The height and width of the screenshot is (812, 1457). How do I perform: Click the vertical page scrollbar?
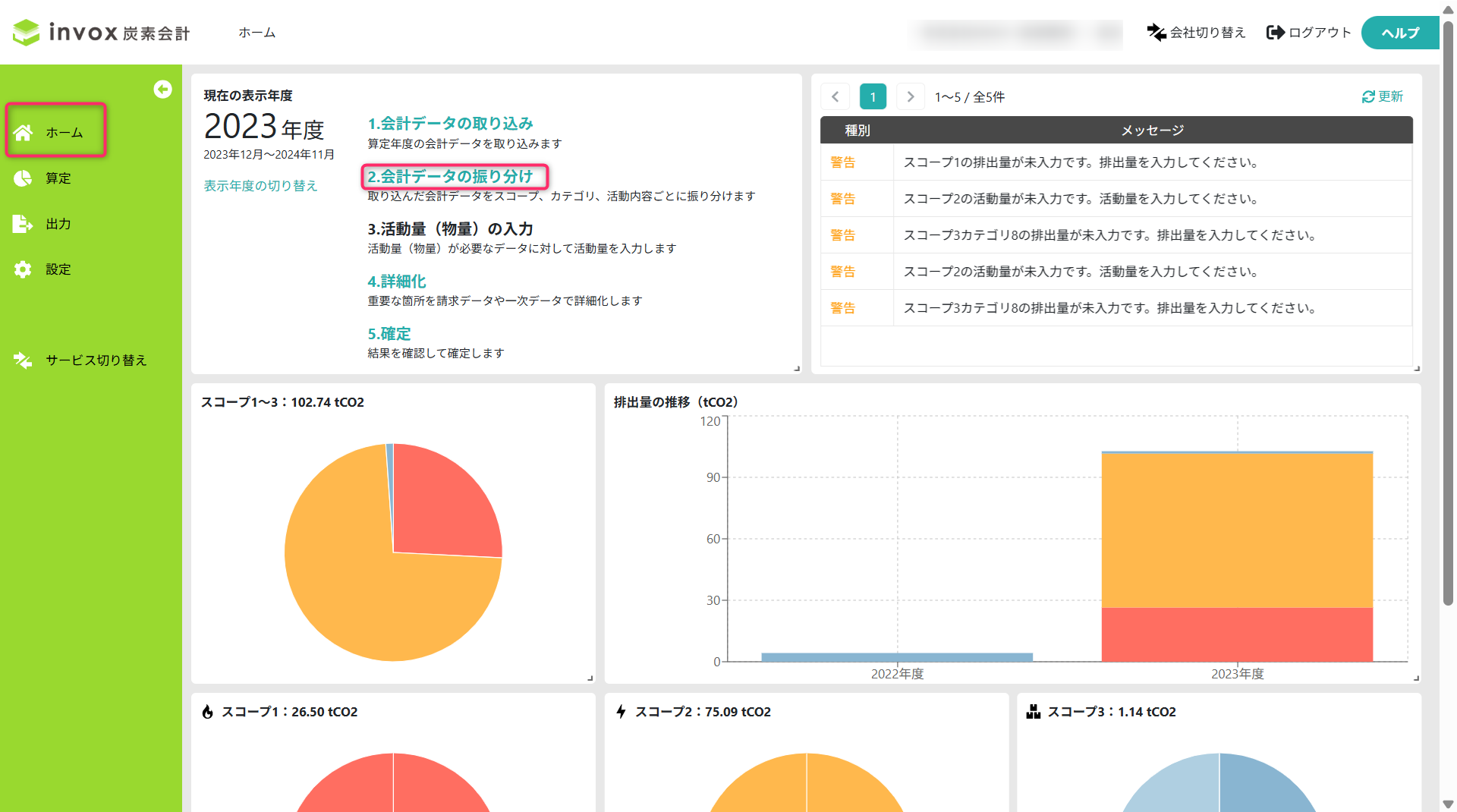coord(1448,311)
